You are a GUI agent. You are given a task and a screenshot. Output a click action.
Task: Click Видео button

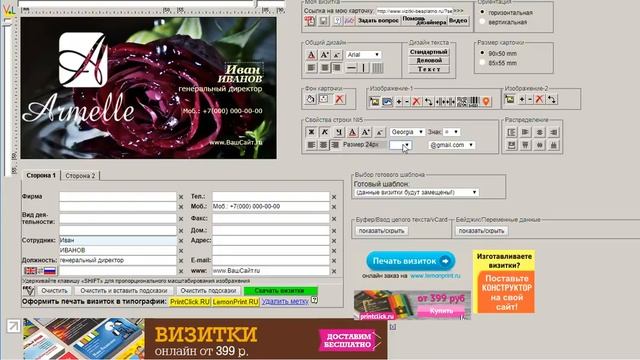pyautogui.click(x=458, y=20)
